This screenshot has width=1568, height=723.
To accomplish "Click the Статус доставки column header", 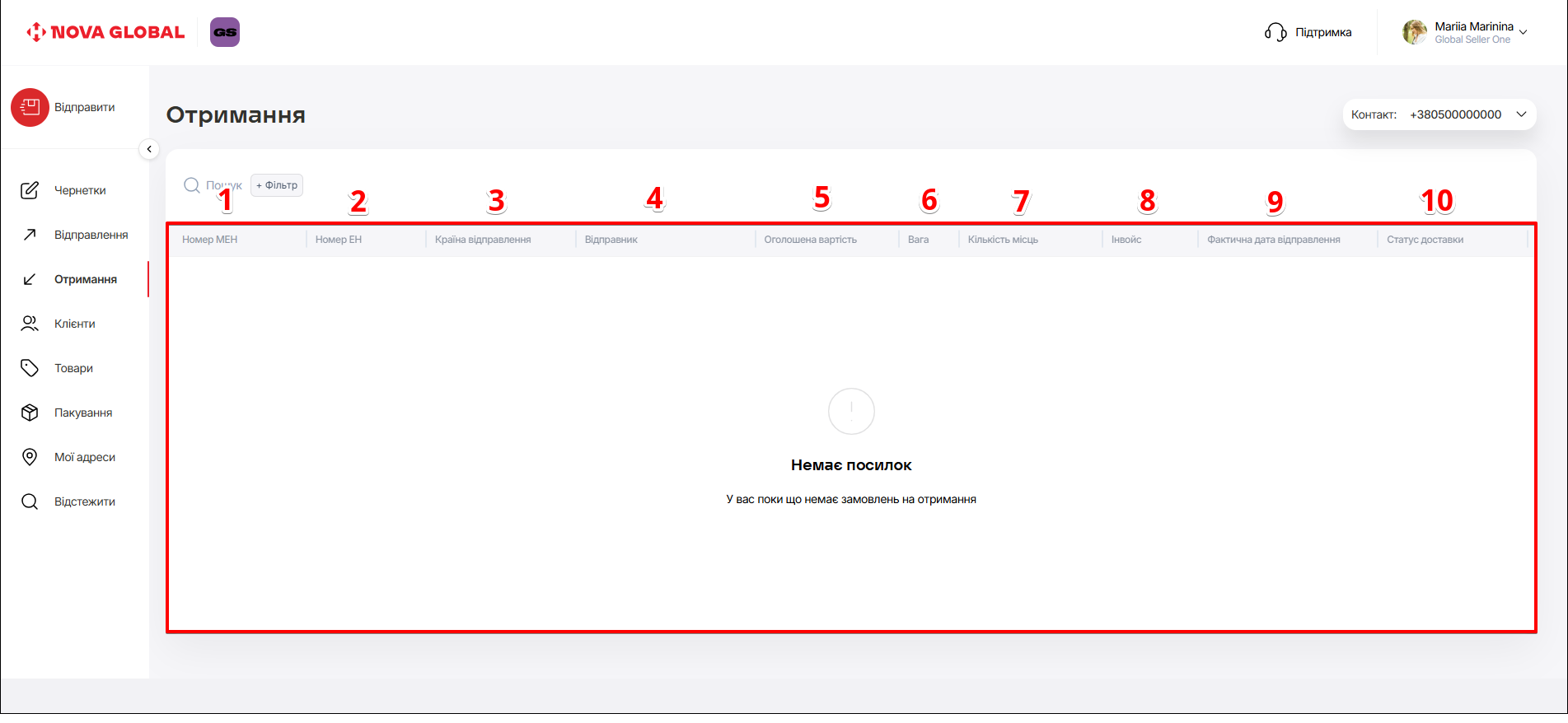I will click(1425, 240).
